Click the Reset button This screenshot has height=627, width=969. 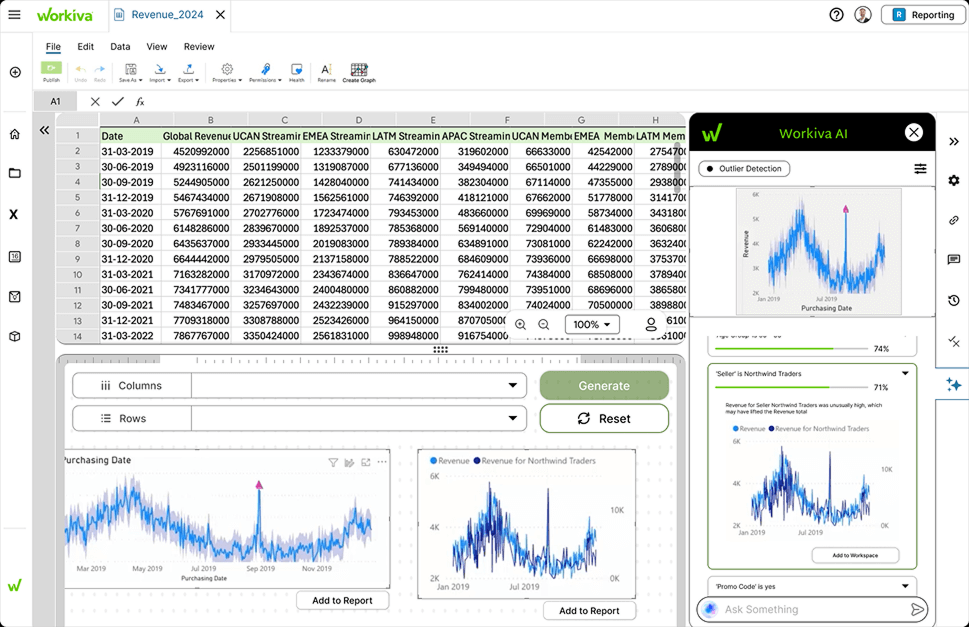(x=604, y=418)
